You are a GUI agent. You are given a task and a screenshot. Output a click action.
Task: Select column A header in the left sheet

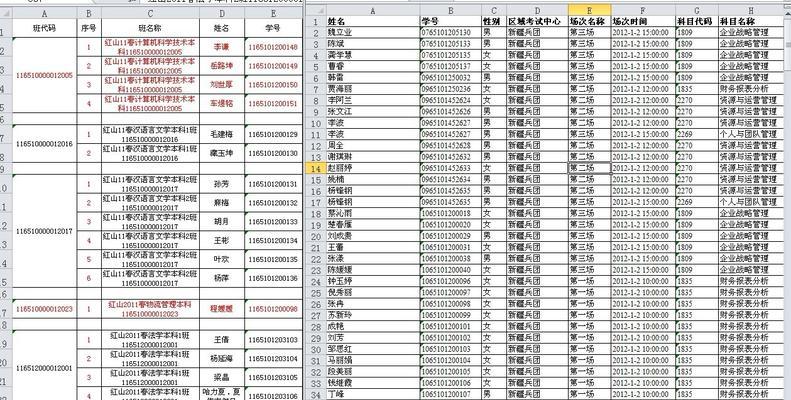tap(44, 14)
